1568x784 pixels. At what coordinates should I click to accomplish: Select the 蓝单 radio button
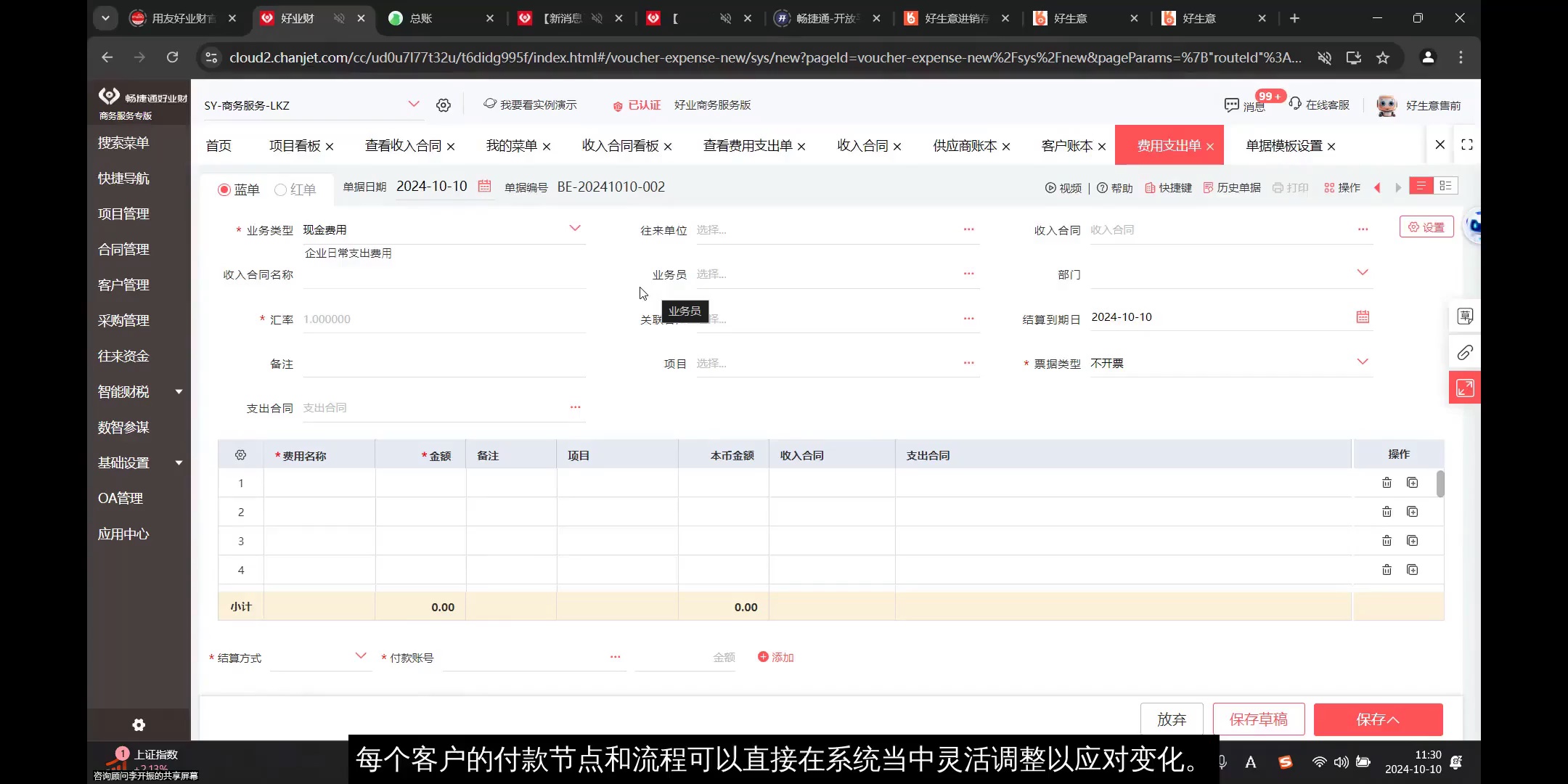[224, 189]
